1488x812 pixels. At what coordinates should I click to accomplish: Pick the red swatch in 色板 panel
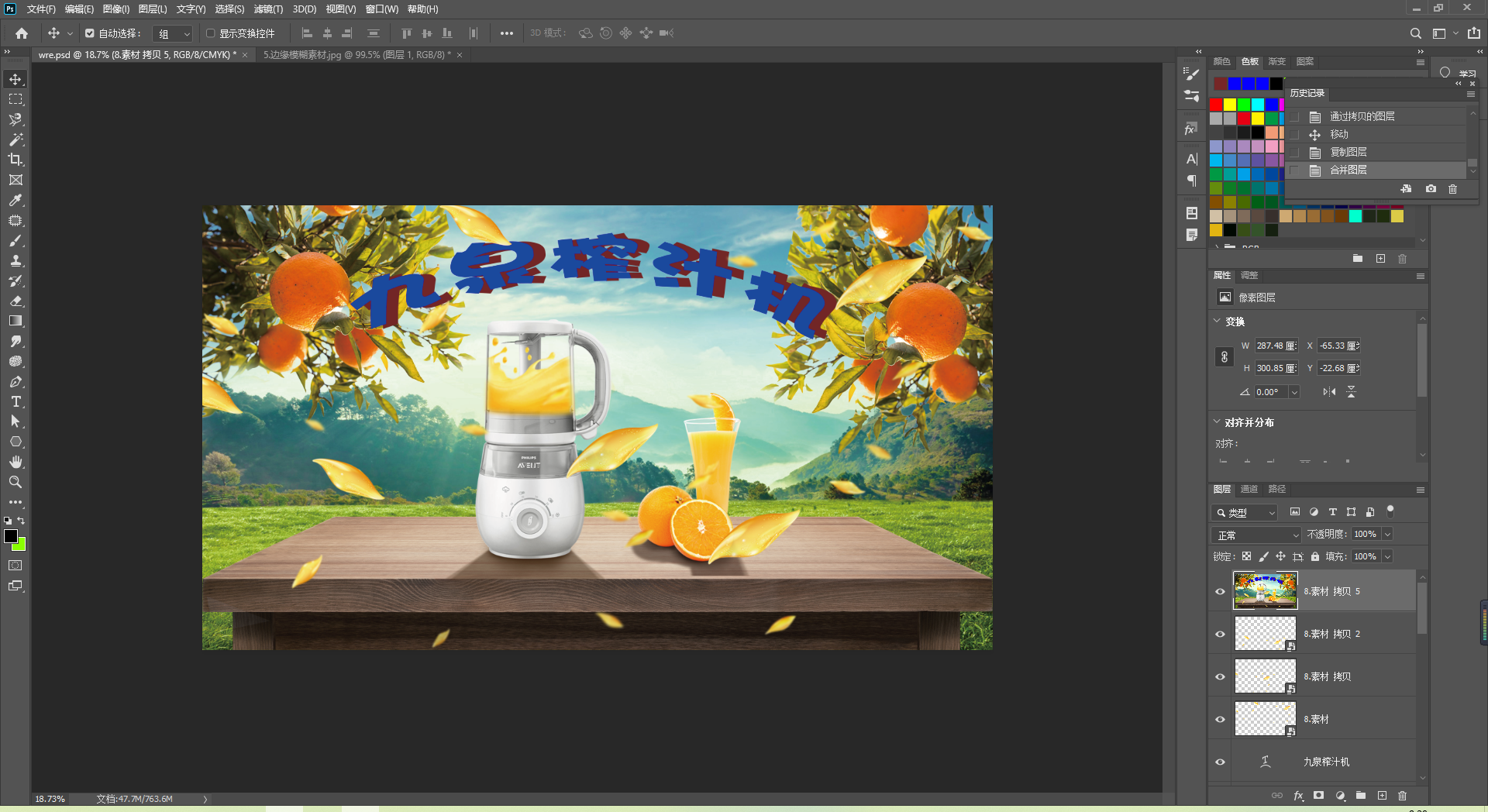pos(1216,105)
